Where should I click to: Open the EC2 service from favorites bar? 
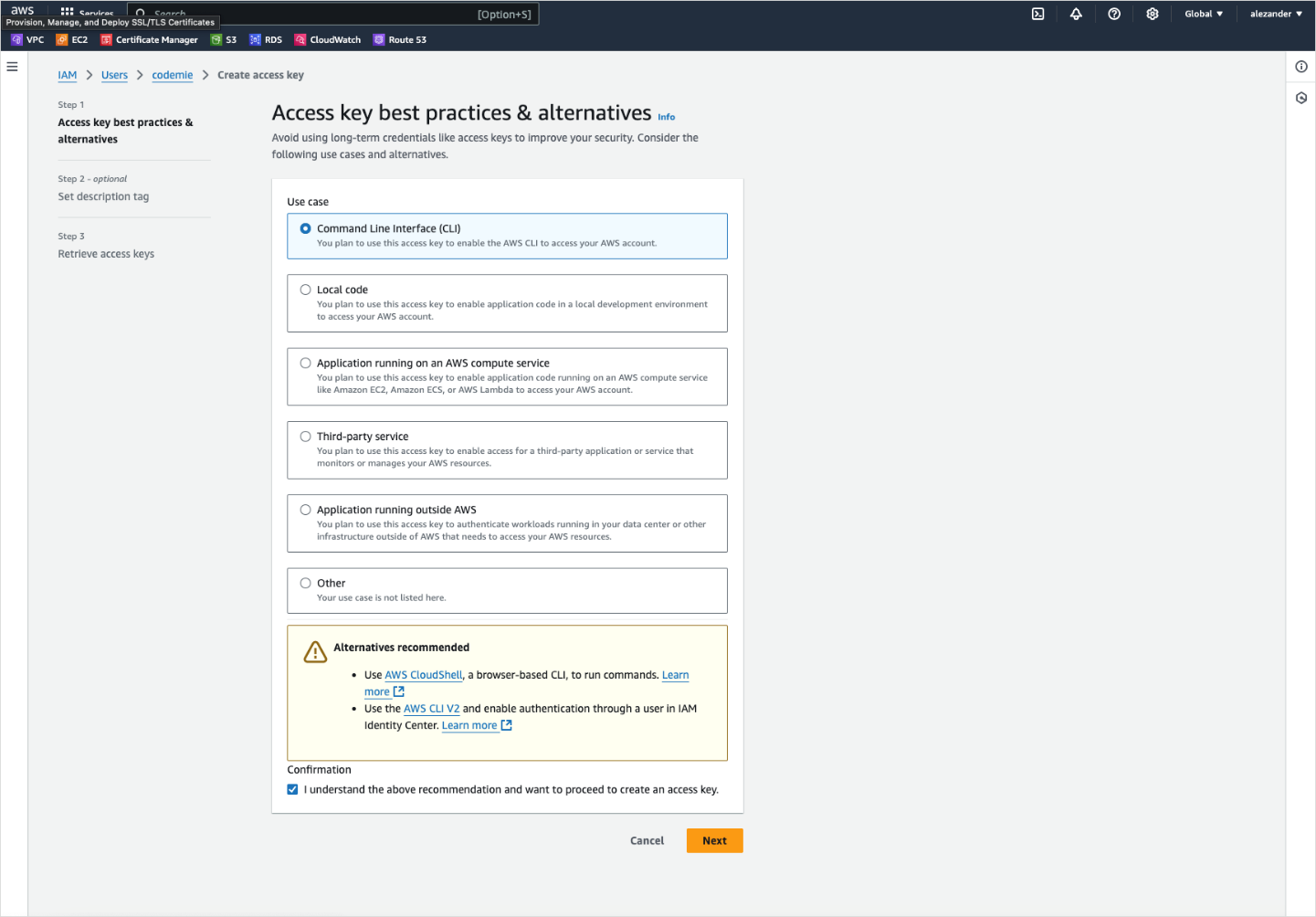coord(71,39)
